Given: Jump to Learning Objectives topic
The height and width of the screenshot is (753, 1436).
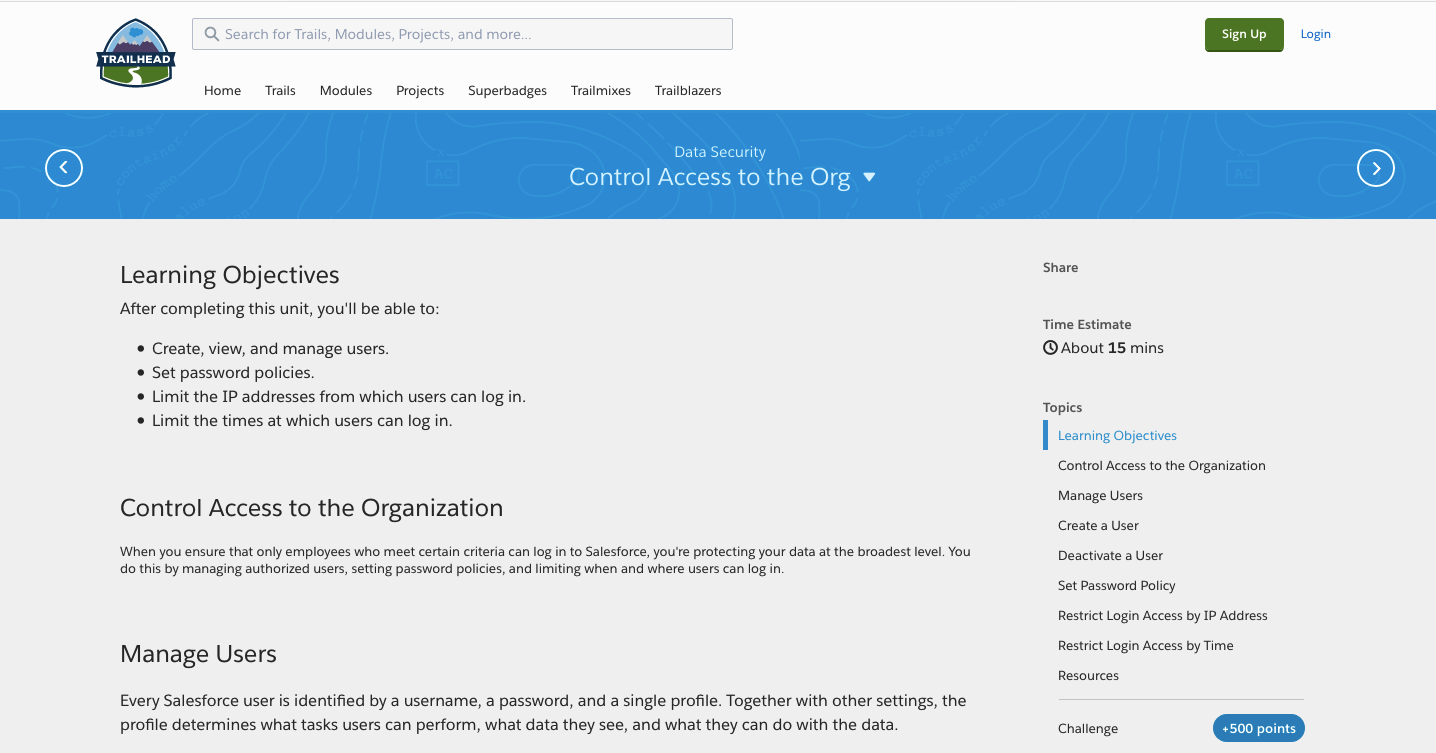Looking at the screenshot, I should click(x=1117, y=435).
